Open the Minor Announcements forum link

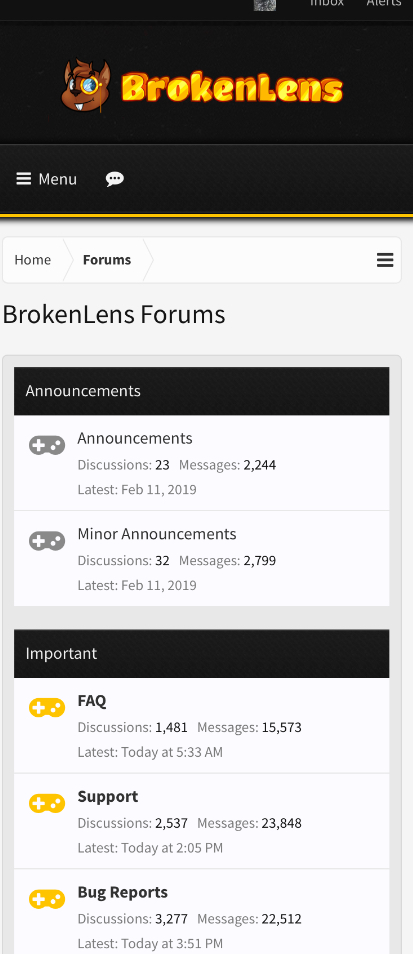(156, 534)
